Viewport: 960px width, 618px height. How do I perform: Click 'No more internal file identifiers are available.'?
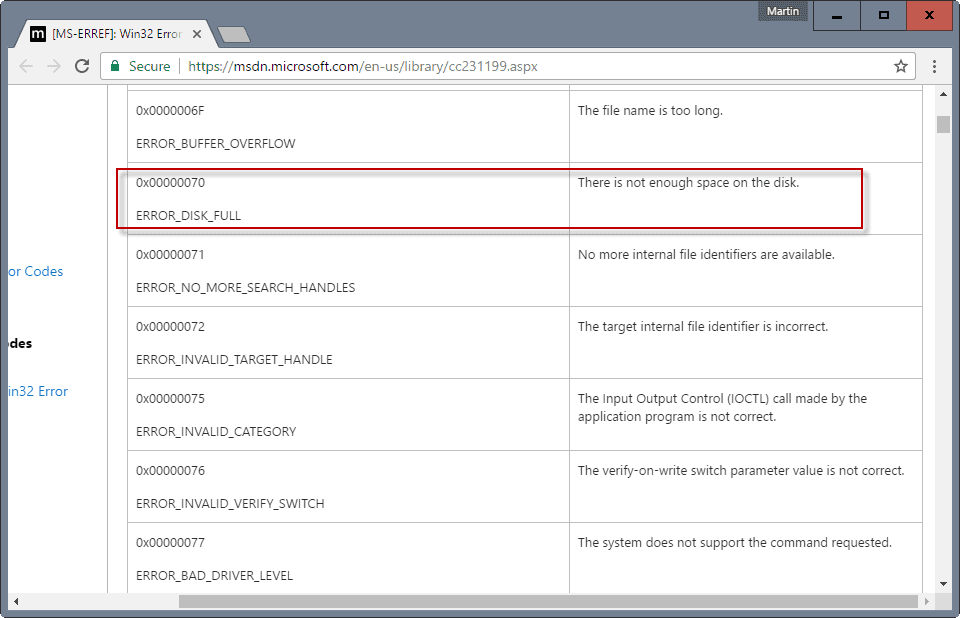[707, 255]
